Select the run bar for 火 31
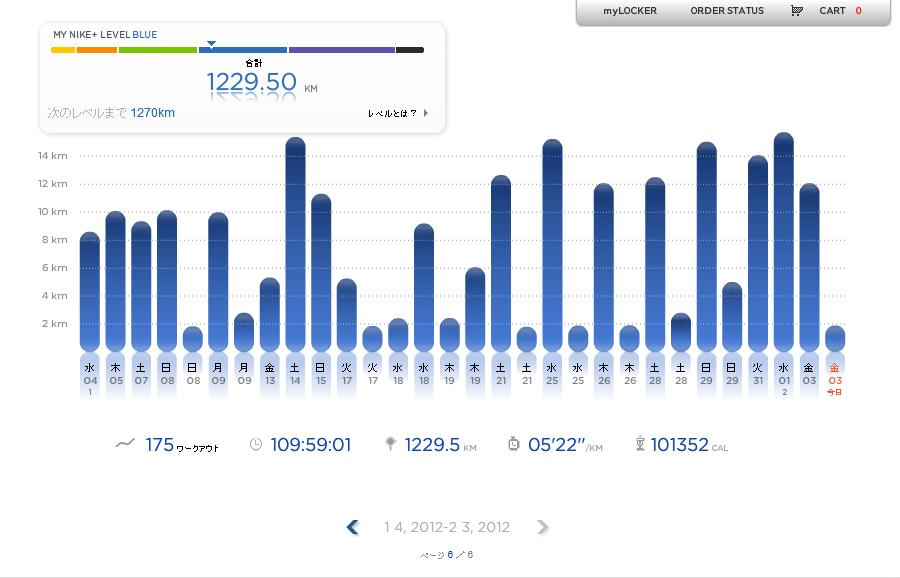This screenshot has height=578, width=900. tap(758, 253)
